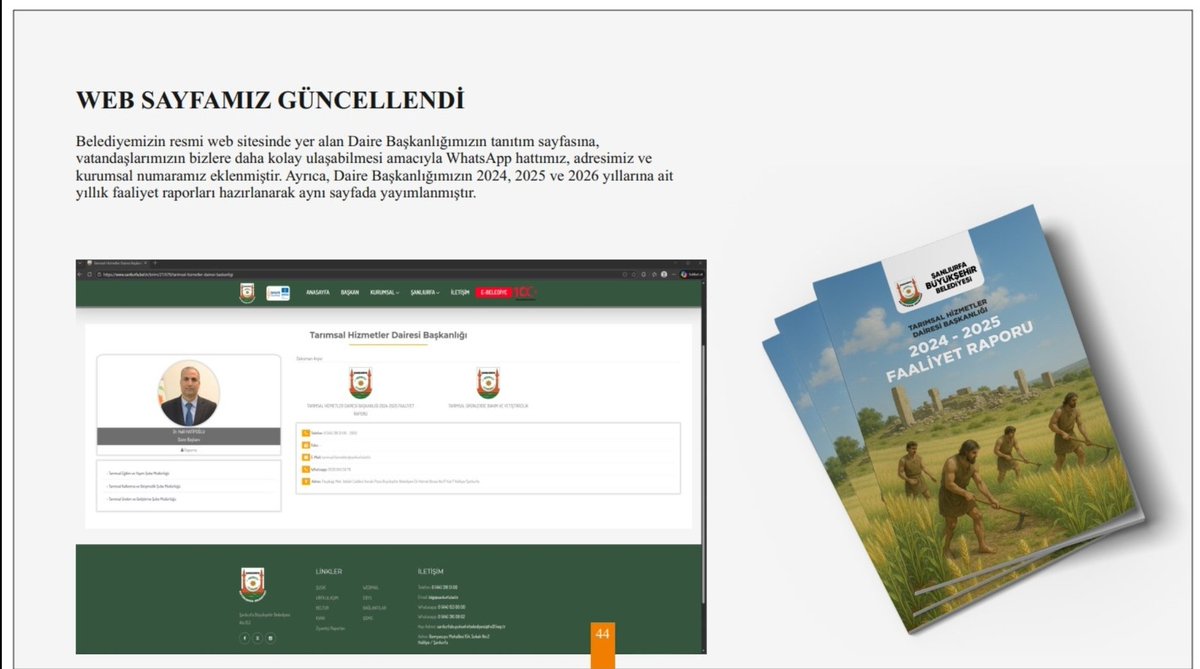This screenshot has height=669, width=1200.
Task: Open the browser profile avatar icon
Action: coord(663,274)
